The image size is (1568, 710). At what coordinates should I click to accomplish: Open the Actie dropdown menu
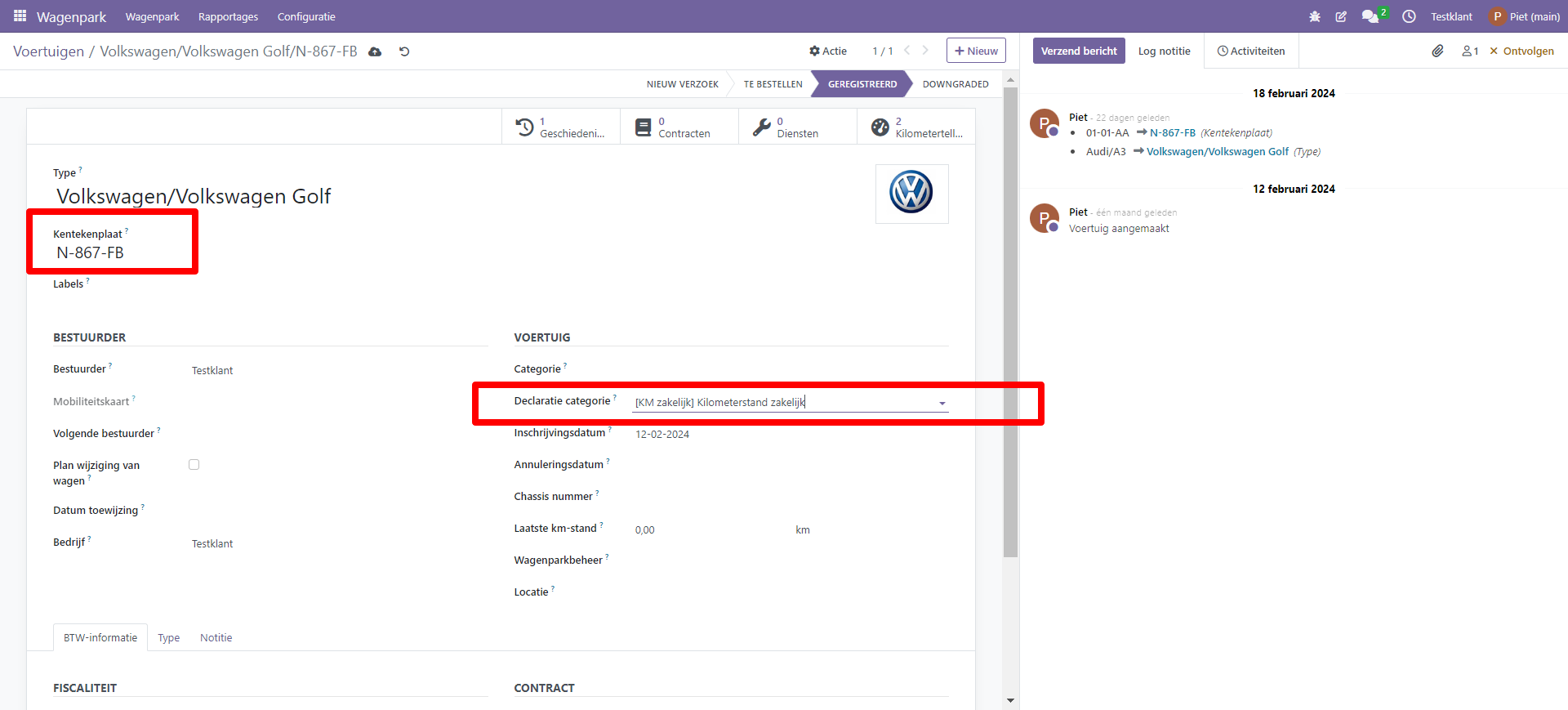click(x=827, y=51)
